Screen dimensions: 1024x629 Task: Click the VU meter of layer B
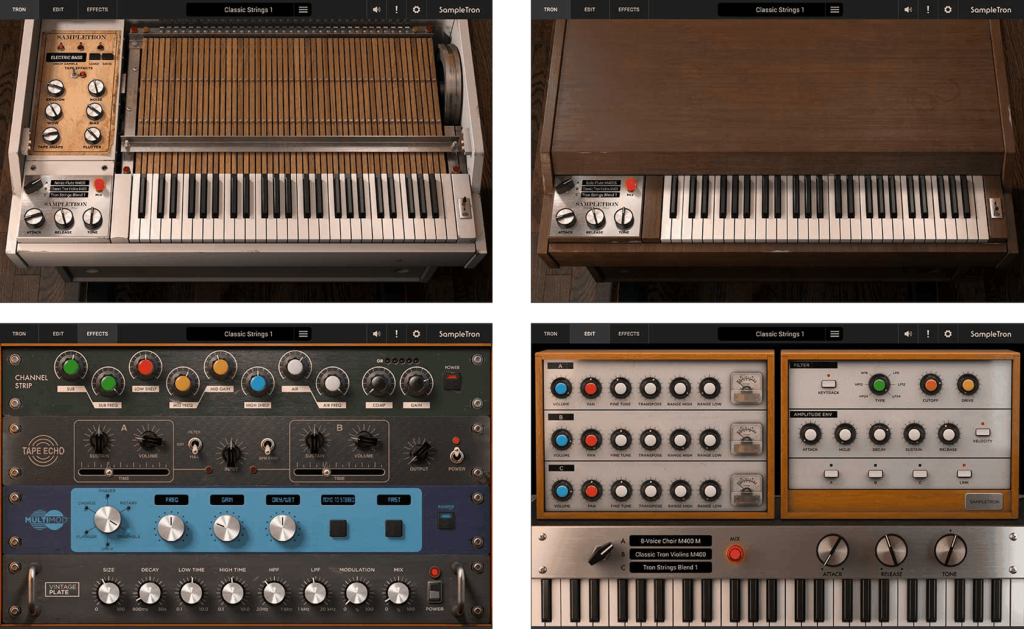tap(746, 440)
